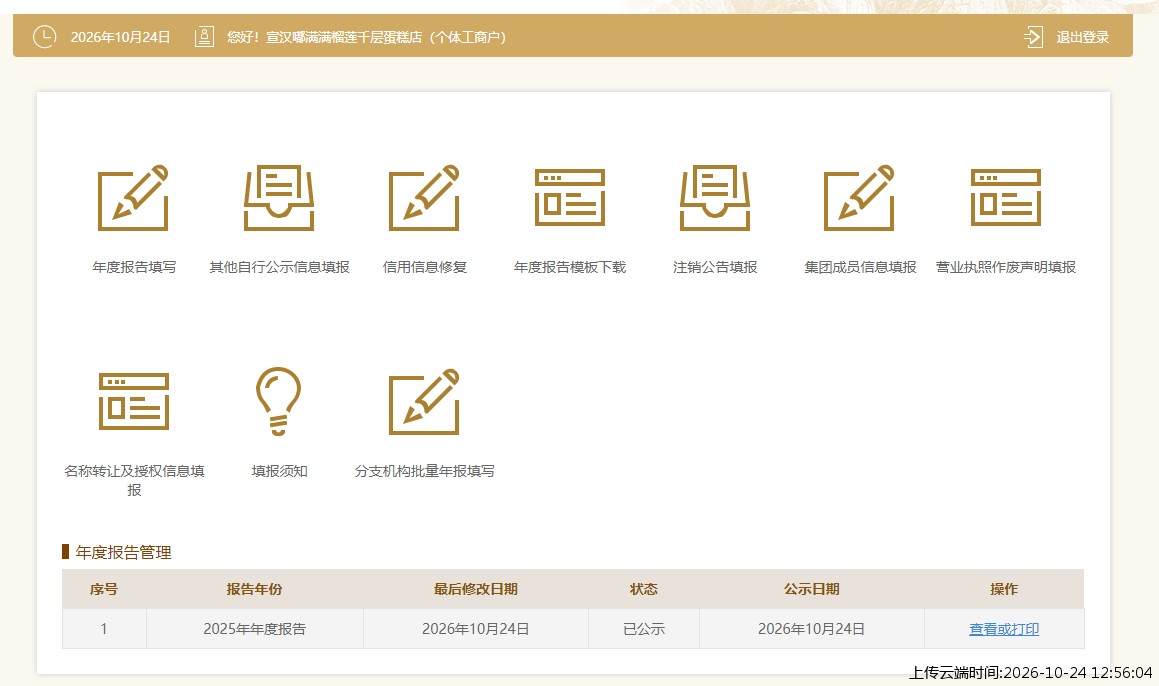Viewport: 1159px width, 686px height.
Task: Click the 信用信息修复 label
Action: tap(424, 267)
